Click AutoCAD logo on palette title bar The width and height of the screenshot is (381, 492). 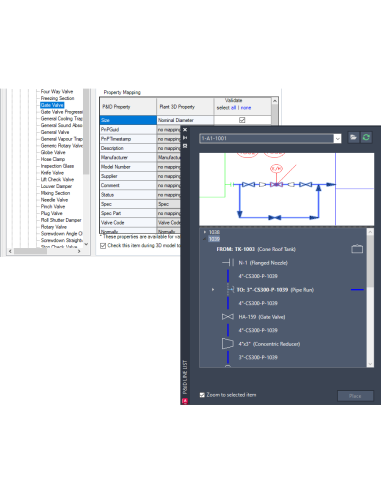click(x=185, y=401)
